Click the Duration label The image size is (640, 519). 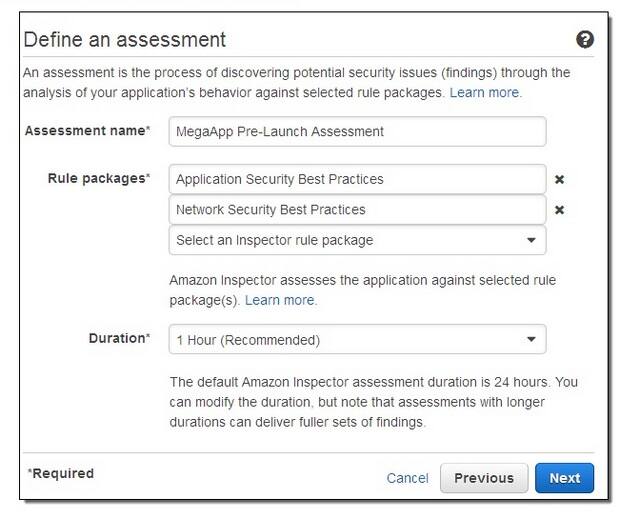point(119,338)
